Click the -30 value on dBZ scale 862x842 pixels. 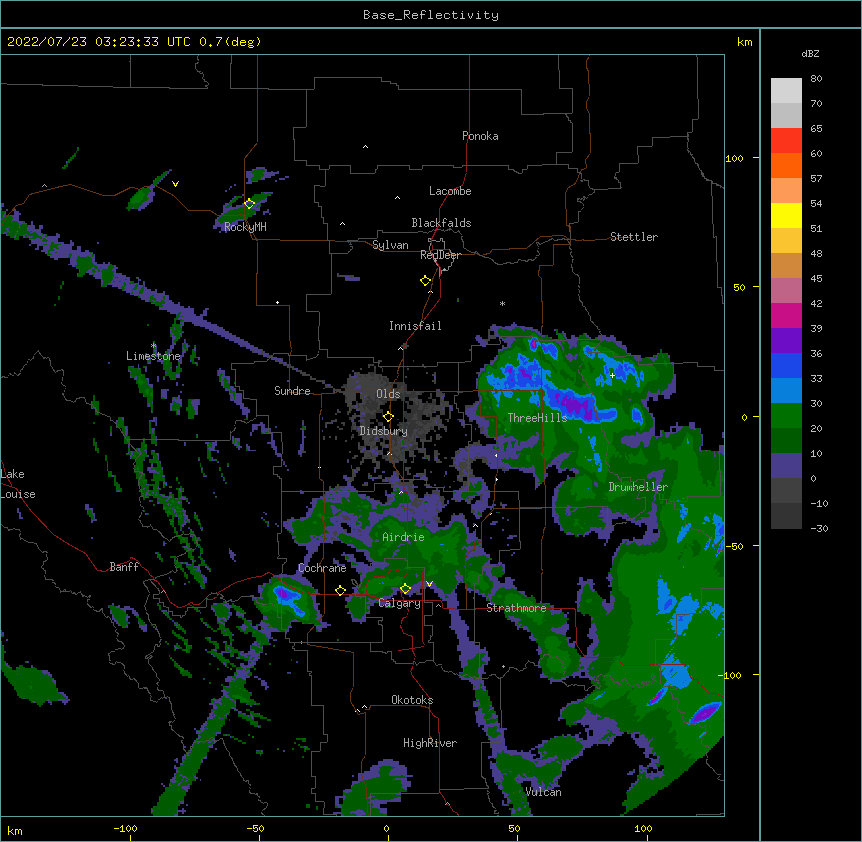tap(819, 528)
